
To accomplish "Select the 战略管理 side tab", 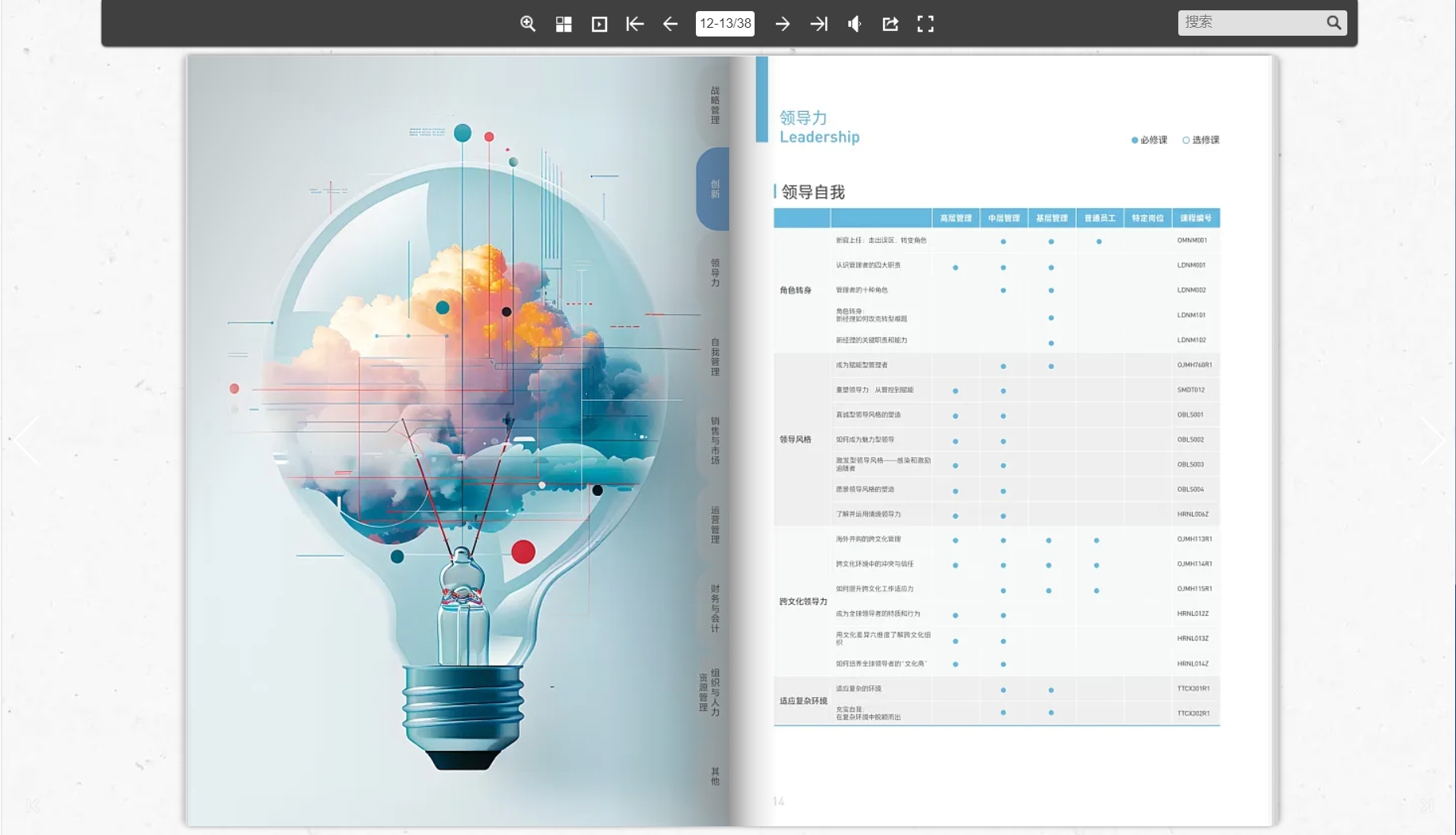I will [x=715, y=106].
